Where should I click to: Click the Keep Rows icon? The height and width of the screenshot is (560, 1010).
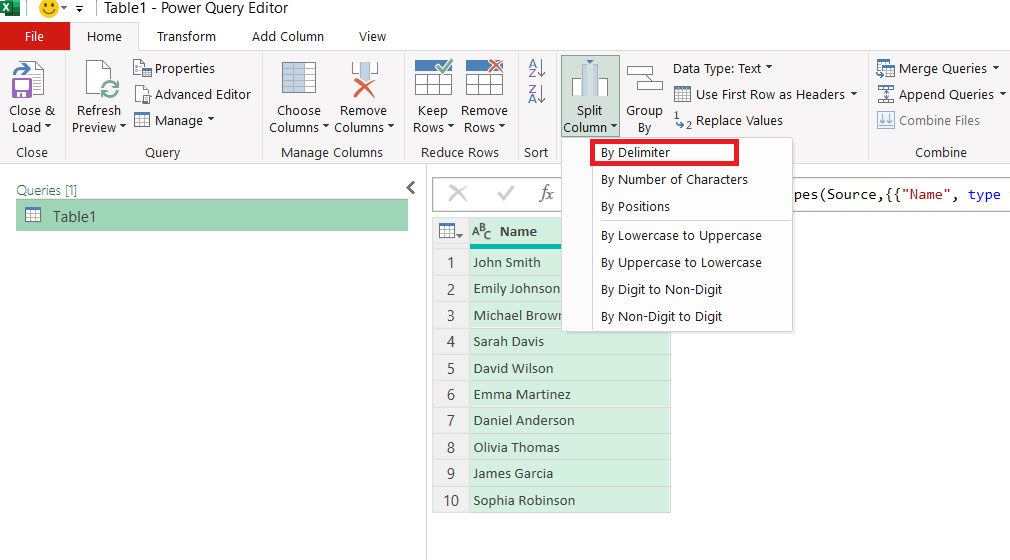click(433, 78)
